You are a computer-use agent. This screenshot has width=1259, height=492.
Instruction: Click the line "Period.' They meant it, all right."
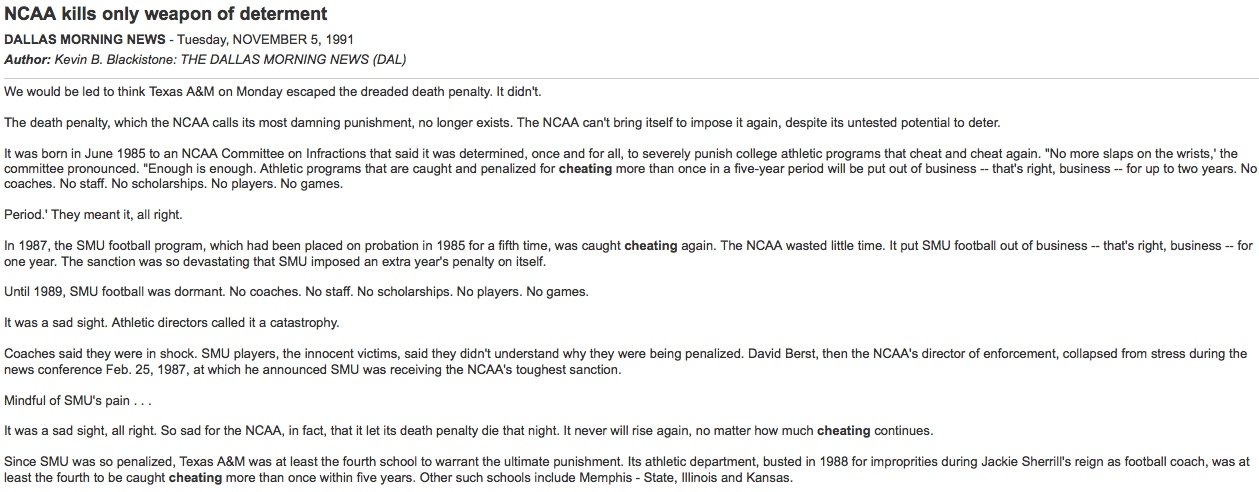[x=93, y=215]
